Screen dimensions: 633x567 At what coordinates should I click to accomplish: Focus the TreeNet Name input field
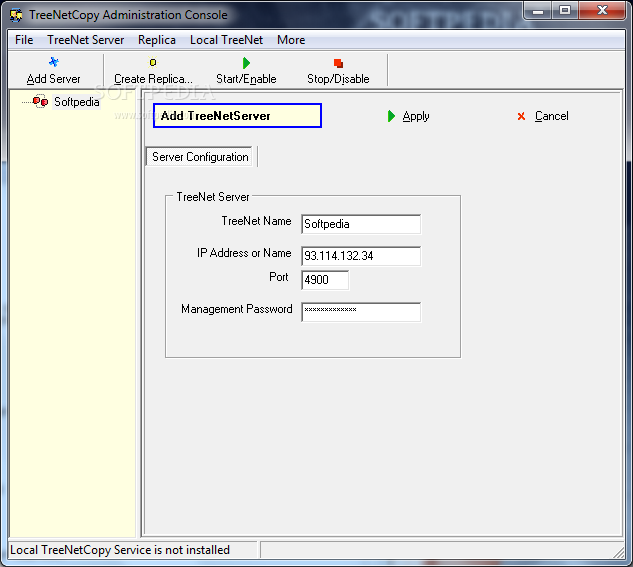tap(361, 224)
